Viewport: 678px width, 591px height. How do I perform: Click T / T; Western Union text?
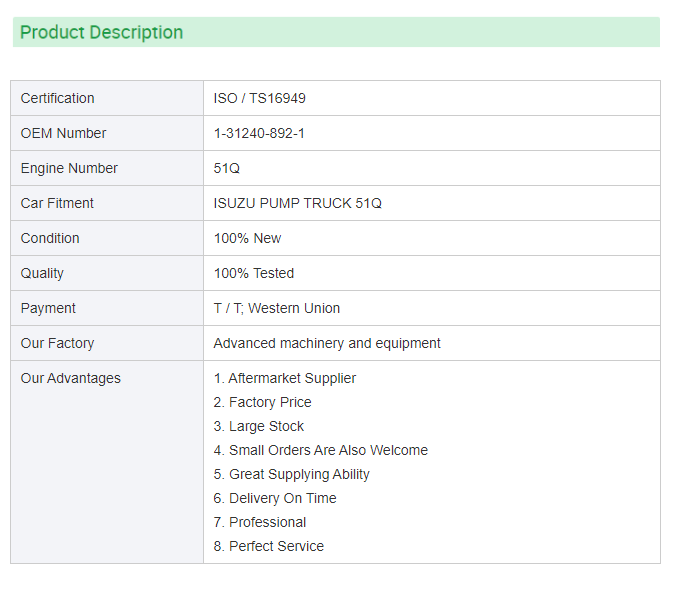277,308
